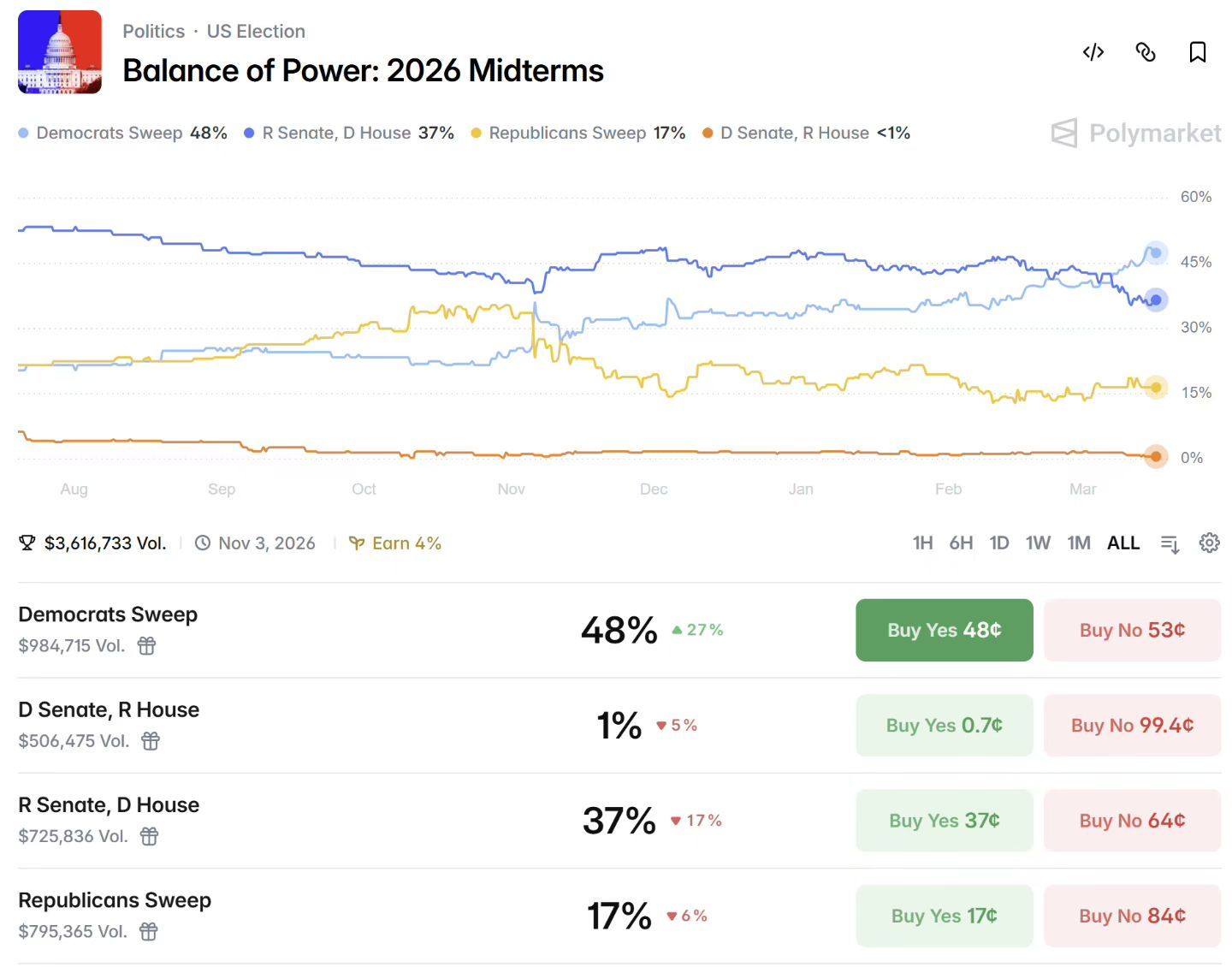Click the embed code icon
The image size is (1232, 967).
click(x=1093, y=52)
